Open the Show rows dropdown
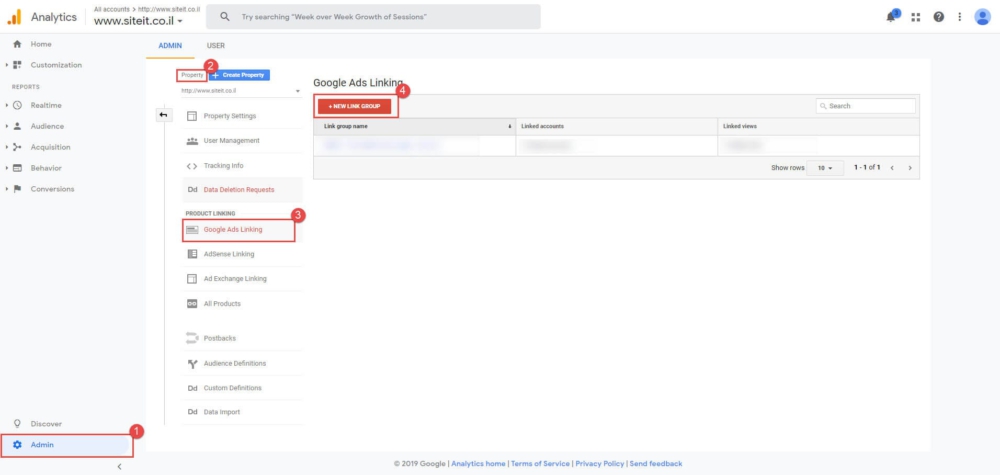The height and width of the screenshot is (475, 1000). tap(825, 168)
